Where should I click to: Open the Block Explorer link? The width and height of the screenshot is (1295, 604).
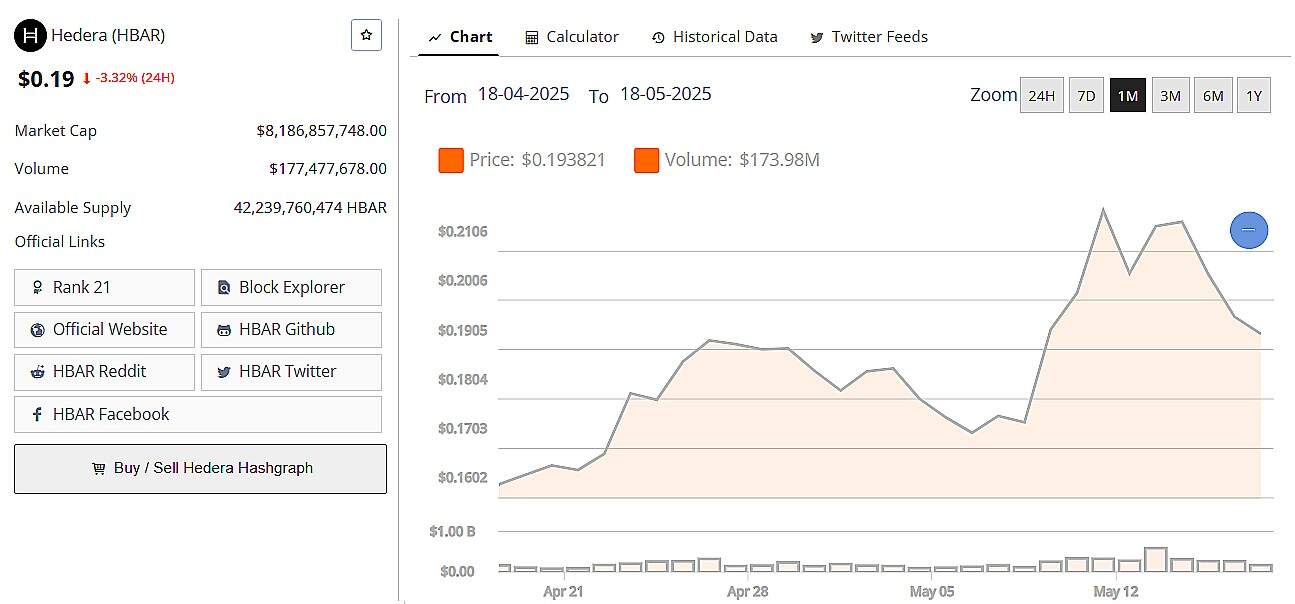click(291, 288)
